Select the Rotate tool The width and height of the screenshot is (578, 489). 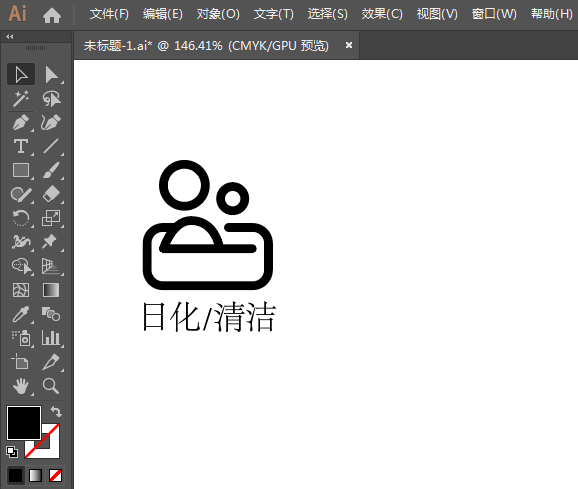pos(21,218)
